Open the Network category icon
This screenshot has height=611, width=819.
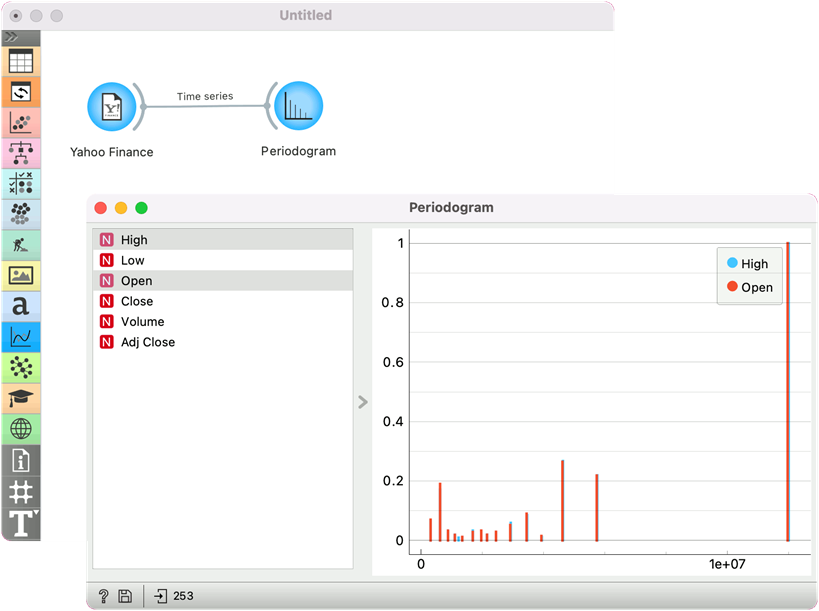pos(21,368)
